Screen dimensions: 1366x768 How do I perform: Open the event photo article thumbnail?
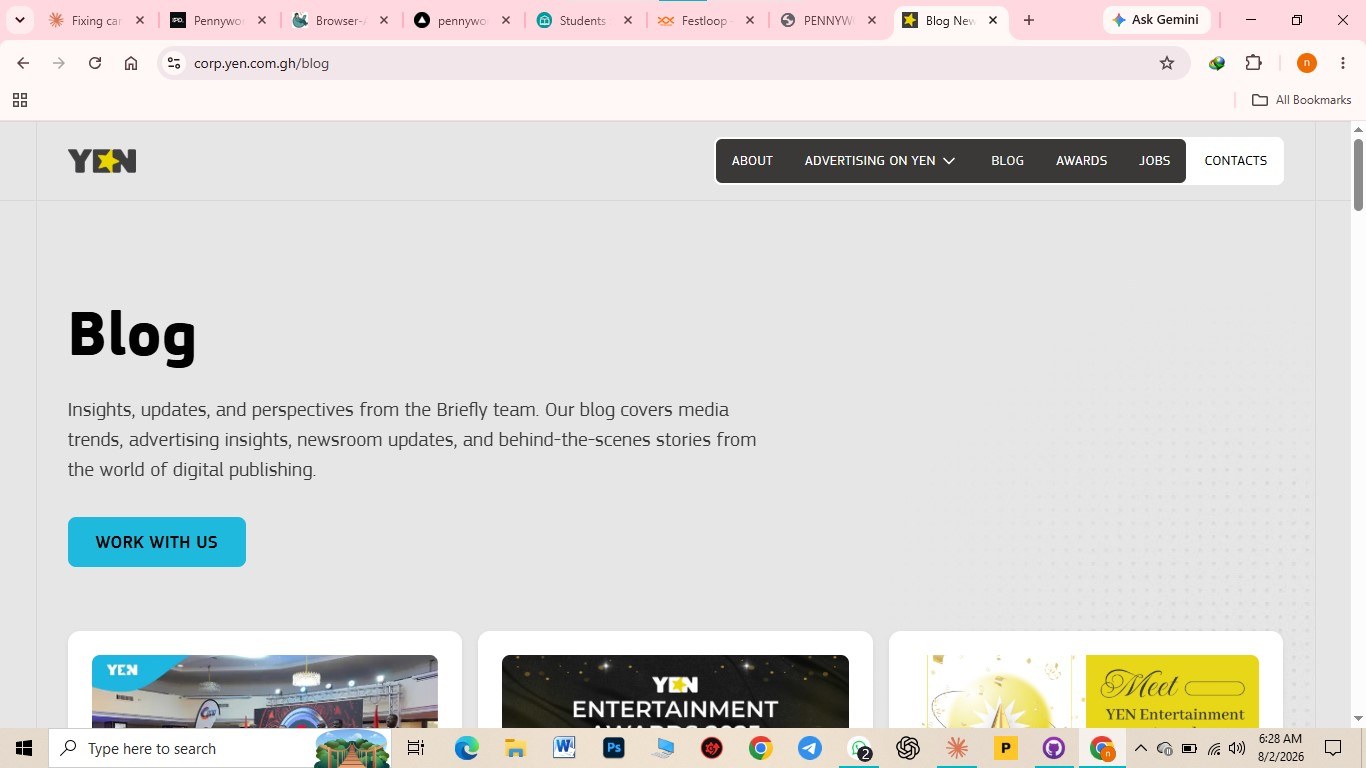tap(265, 691)
